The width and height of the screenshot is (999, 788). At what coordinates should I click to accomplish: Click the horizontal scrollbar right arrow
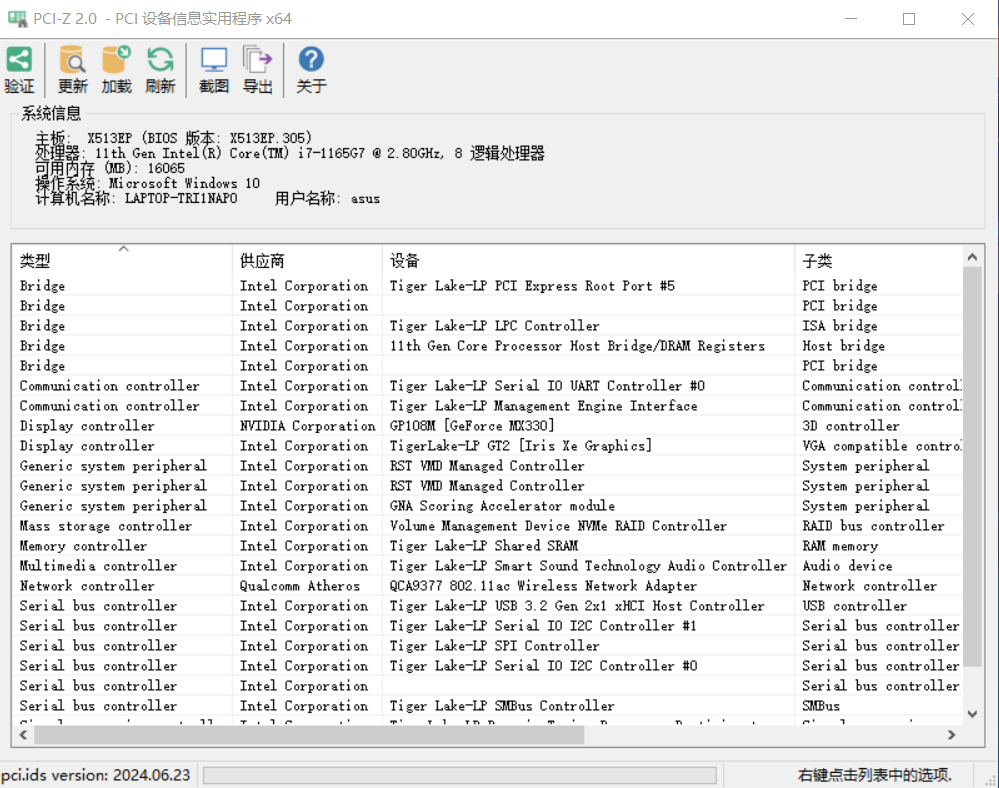pyautogui.click(x=951, y=734)
